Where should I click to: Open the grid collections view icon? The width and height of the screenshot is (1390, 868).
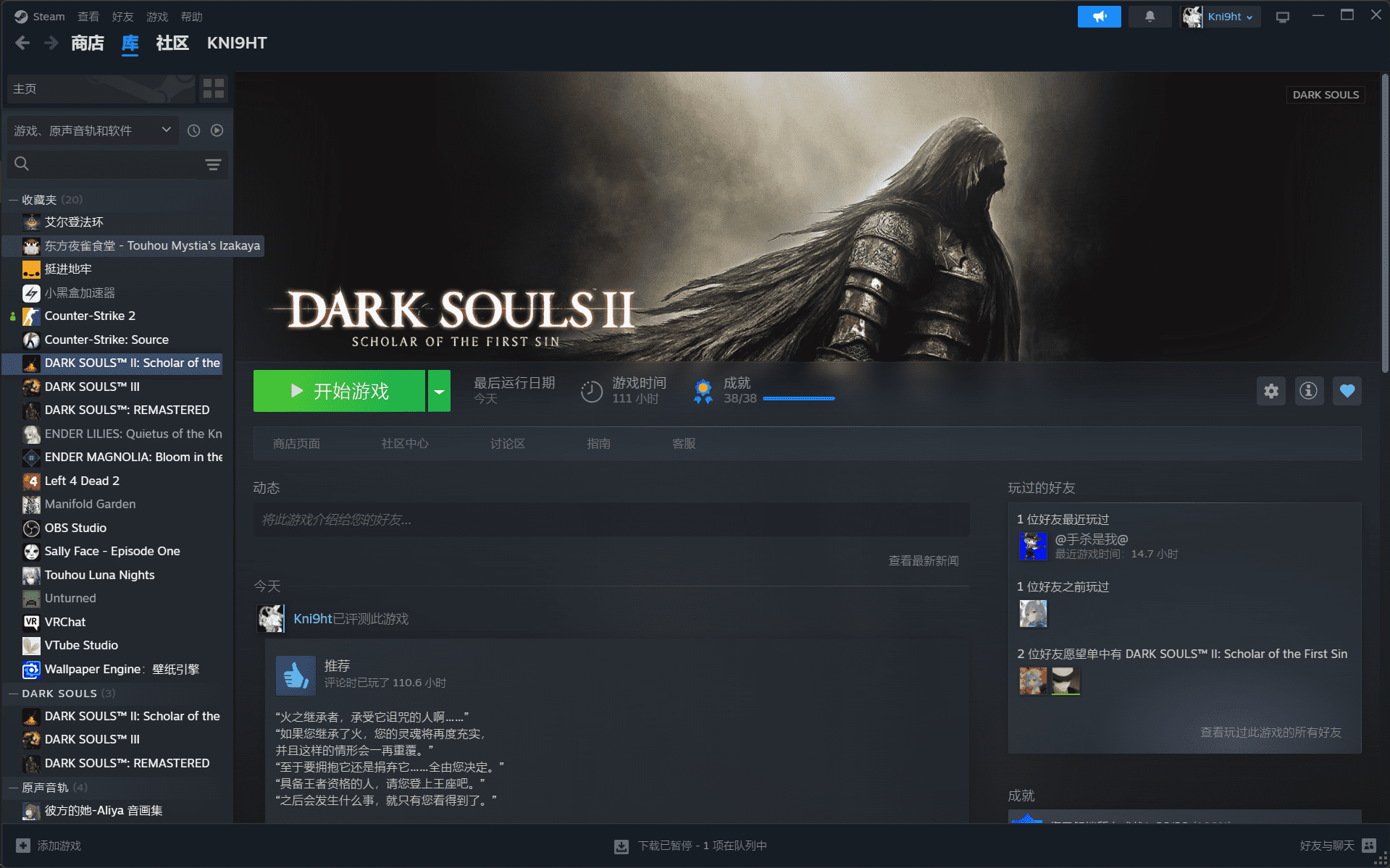pyautogui.click(x=214, y=89)
